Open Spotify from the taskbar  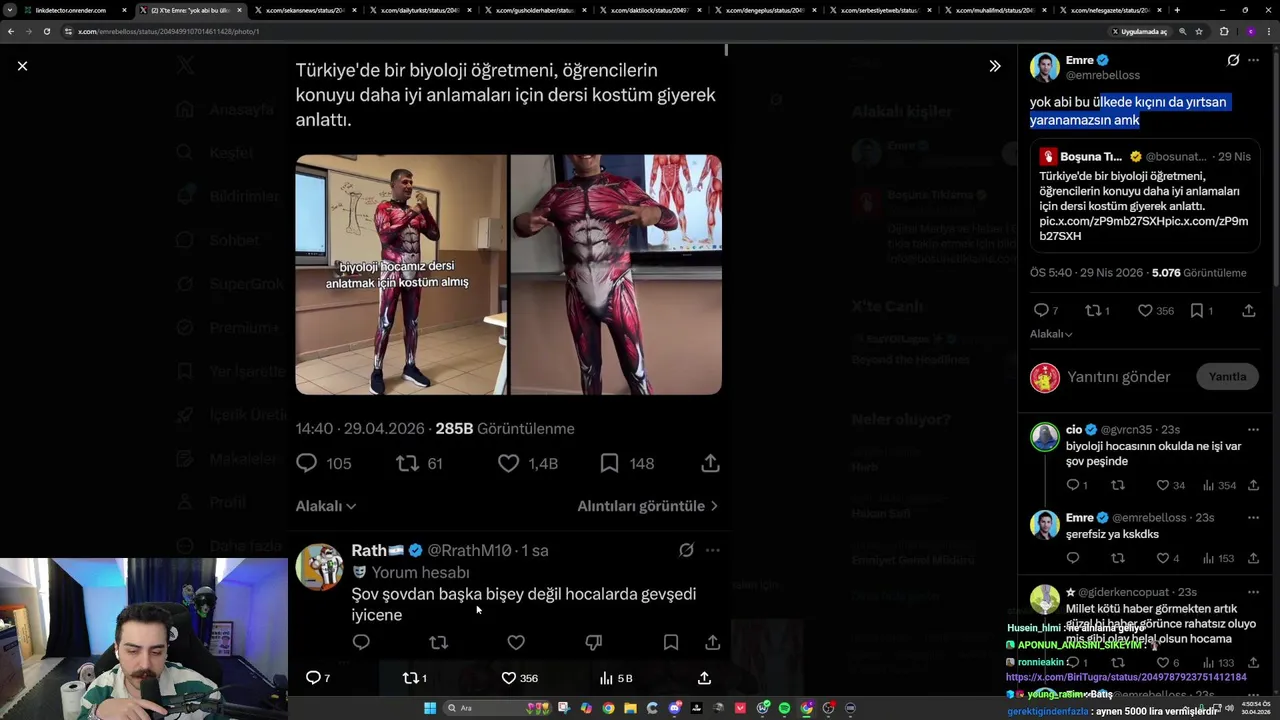[x=784, y=708]
